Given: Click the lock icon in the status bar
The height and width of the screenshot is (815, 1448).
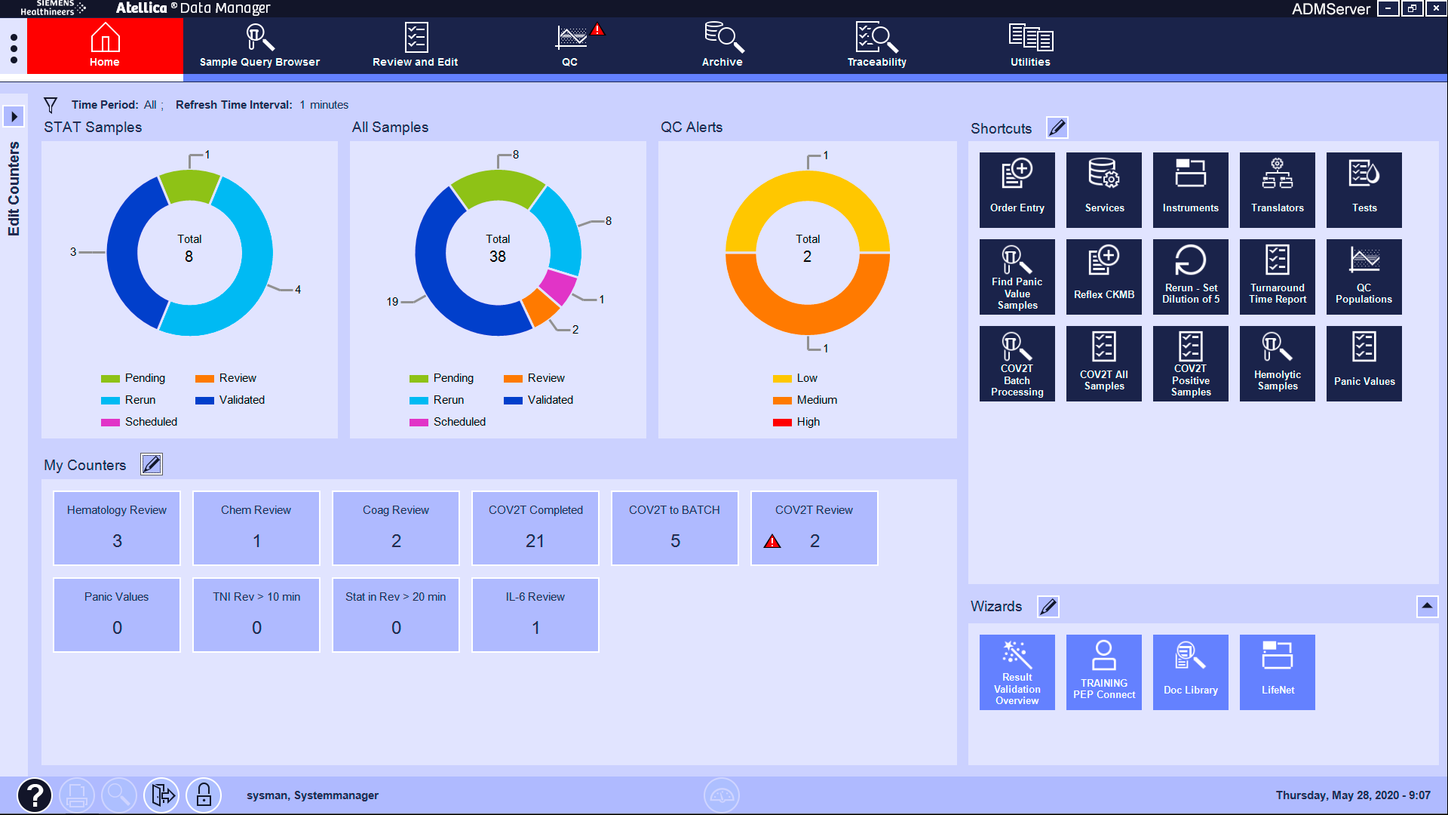Looking at the screenshot, I should 204,794.
